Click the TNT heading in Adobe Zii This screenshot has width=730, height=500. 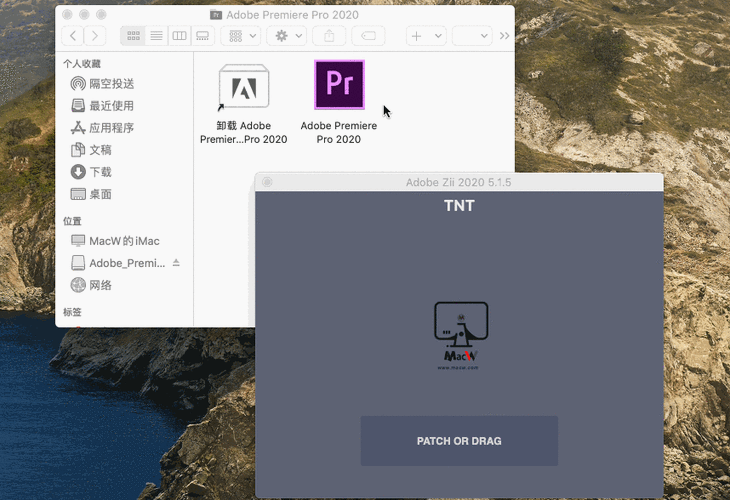[459, 206]
